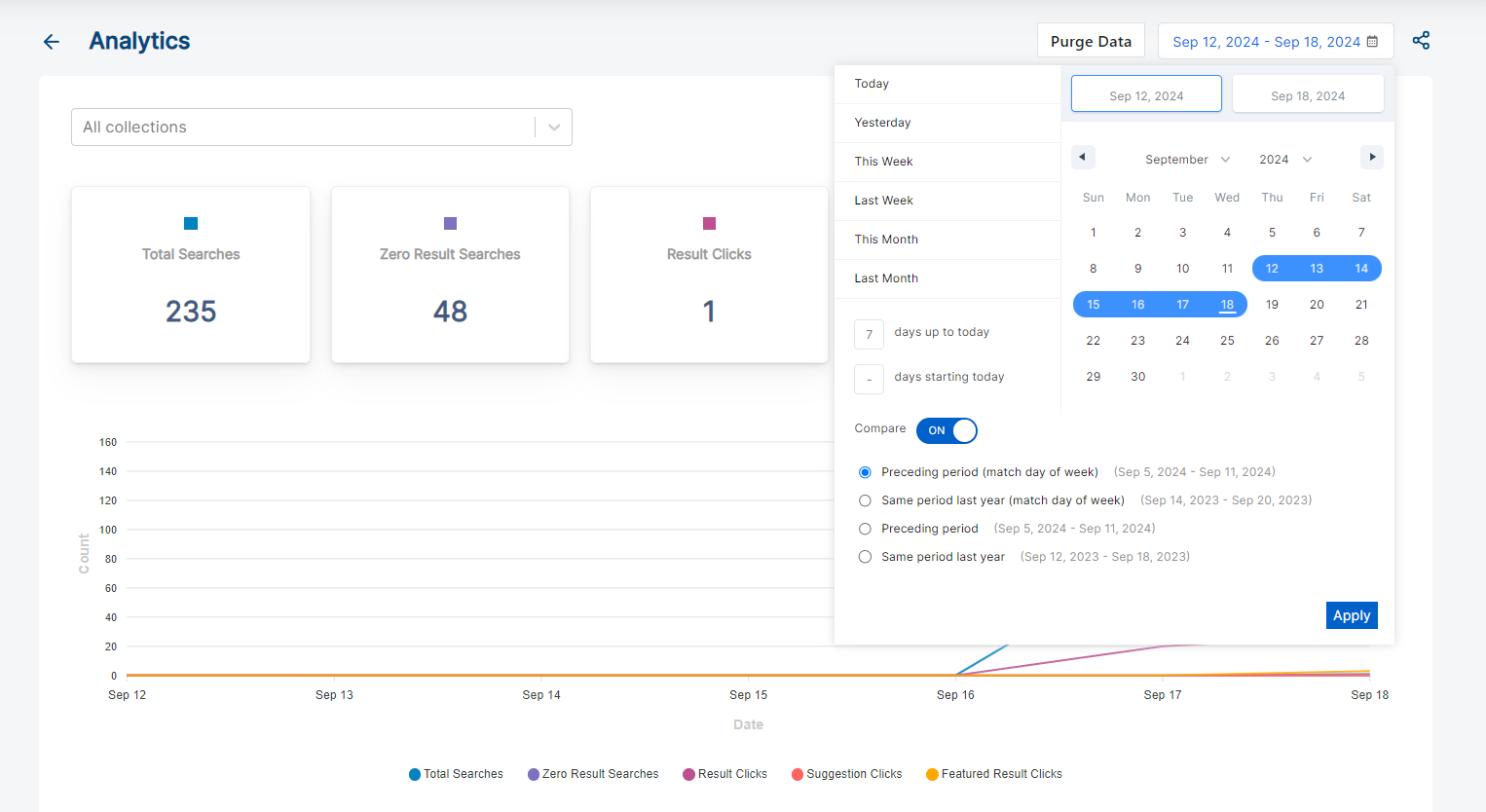Click the Sep 18, 2024 end date field
Viewport: 1486px width, 812px height.
pyautogui.click(x=1308, y=94)
